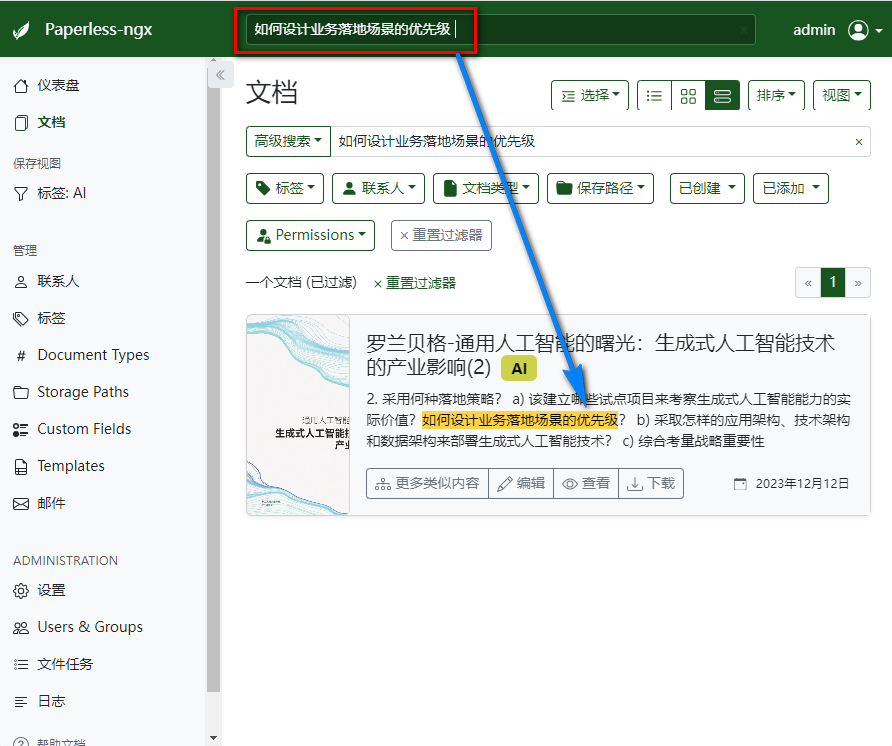Switch to small cards grid view
This screenshot has width=892, height=746.
point(688,96)
